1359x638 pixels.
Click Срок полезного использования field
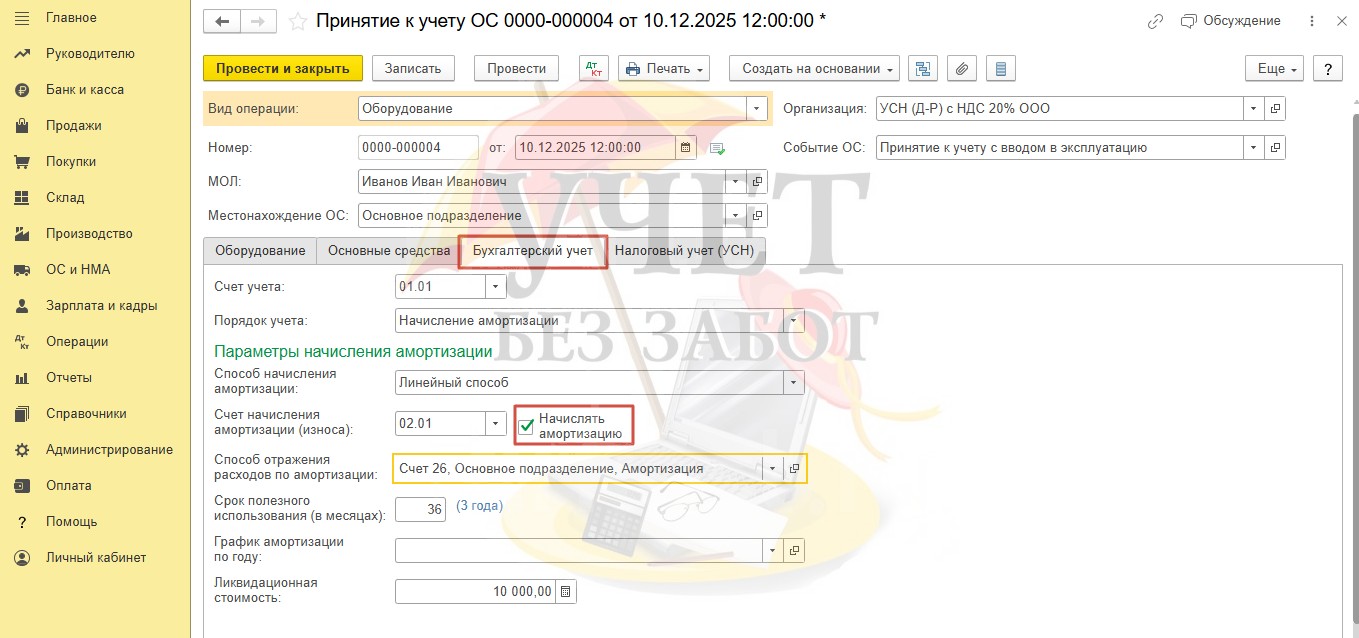coord(420,509)
